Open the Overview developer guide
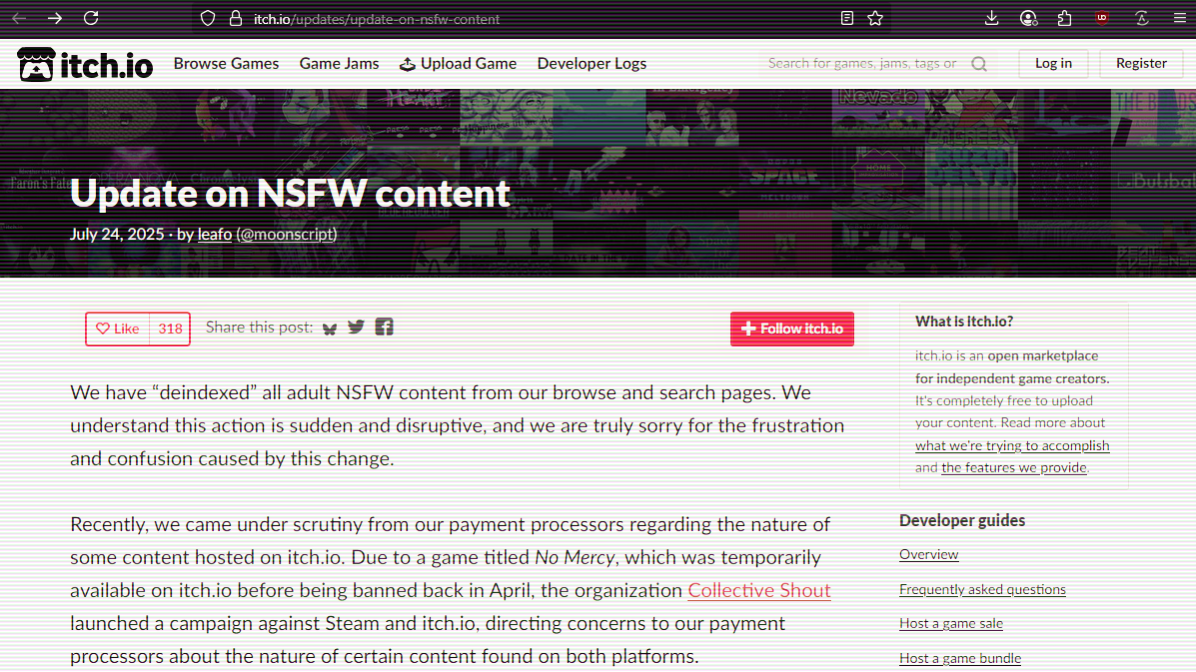 coord(928,555)
